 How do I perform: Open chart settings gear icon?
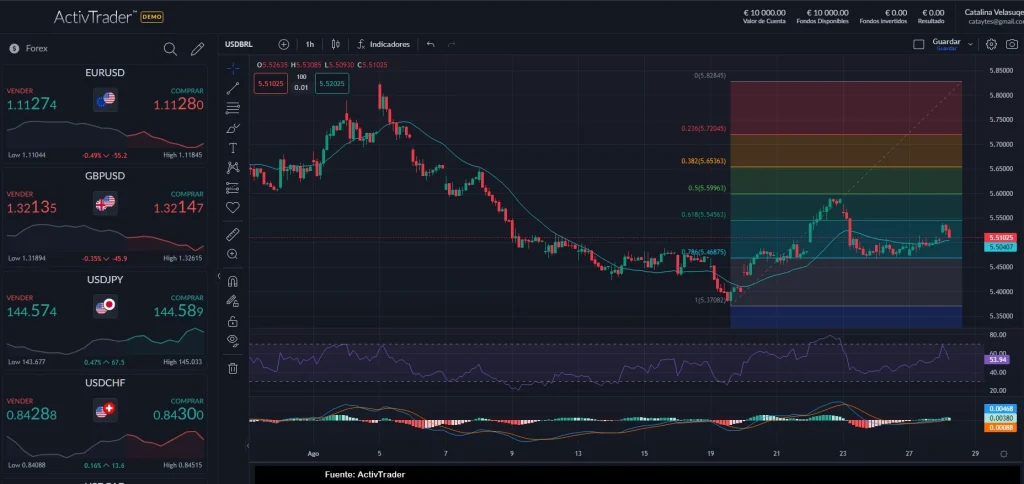[991, 44]
